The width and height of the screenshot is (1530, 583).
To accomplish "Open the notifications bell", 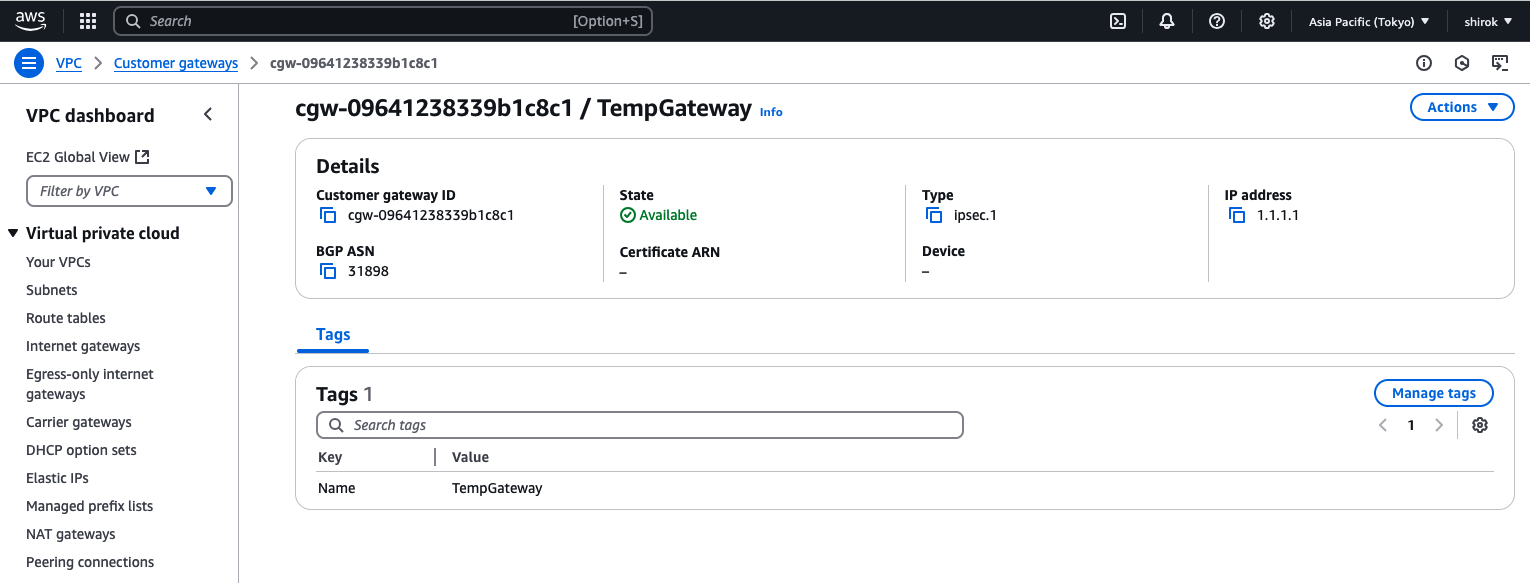I will coord(1166,20).
